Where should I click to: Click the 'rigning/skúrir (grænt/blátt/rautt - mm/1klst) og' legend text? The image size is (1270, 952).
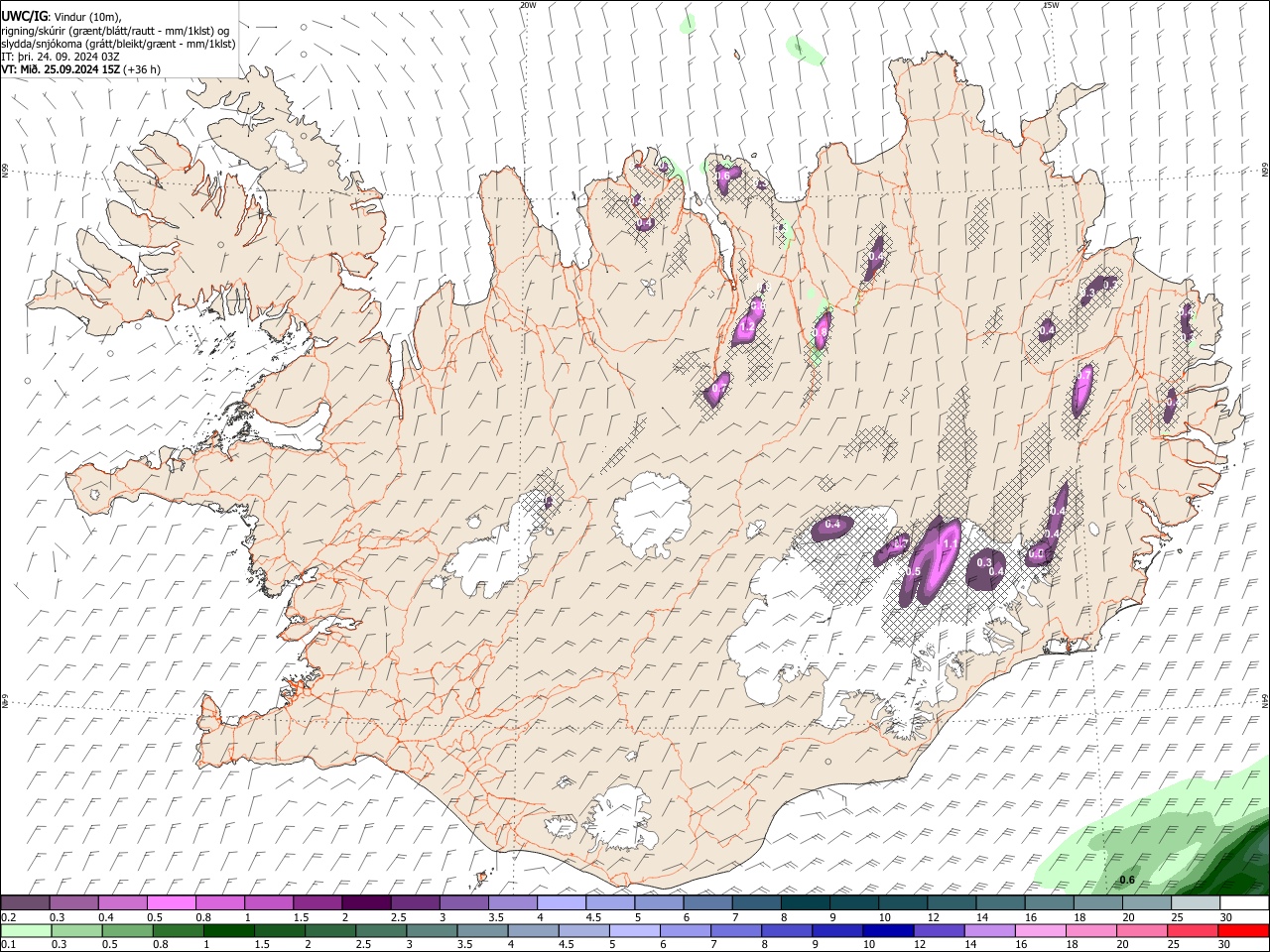pyautogui.click(x=115, y=31)
